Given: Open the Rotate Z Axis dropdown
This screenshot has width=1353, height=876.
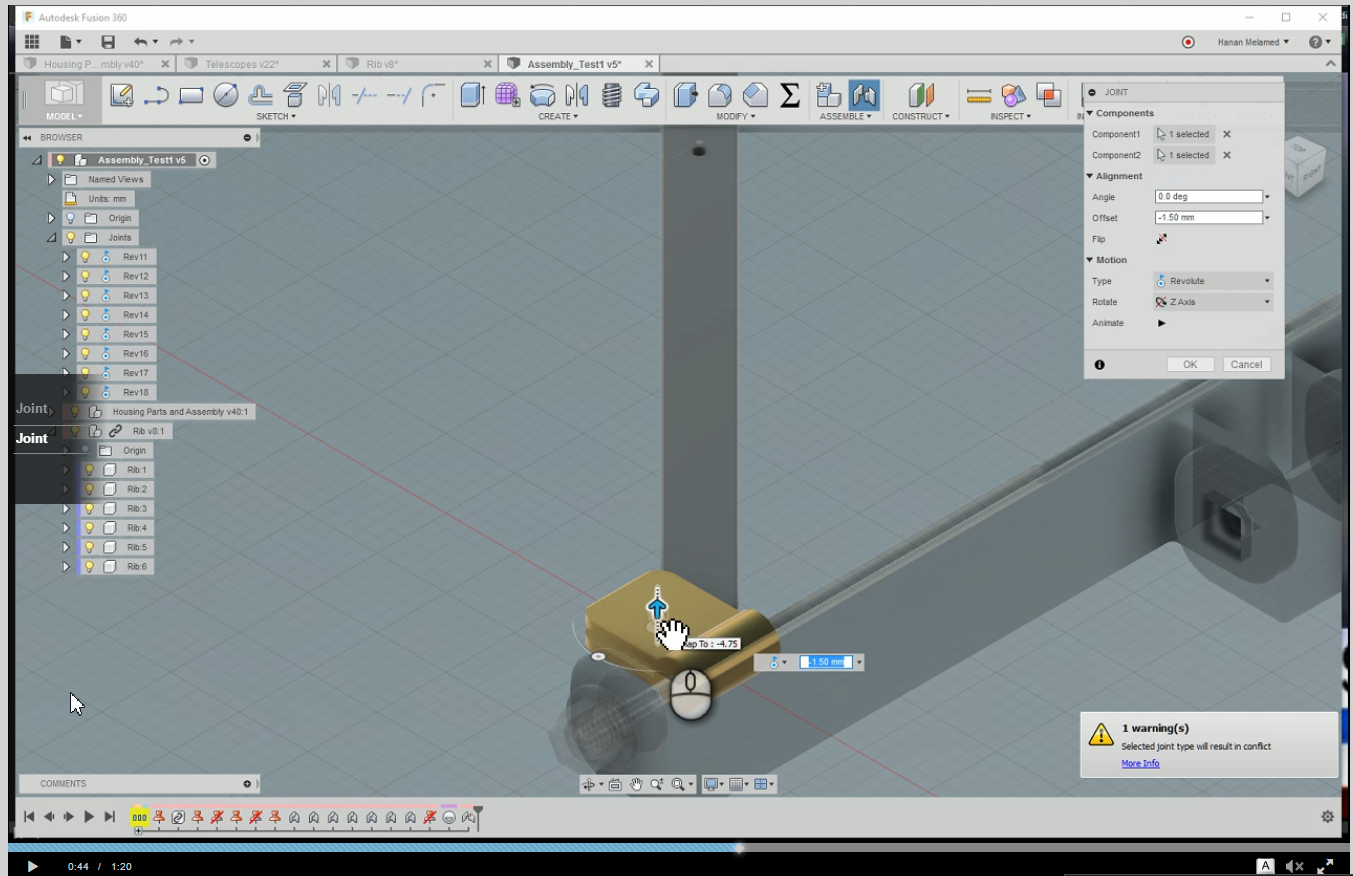Looking at the screenshot, I should tap(1213, 302).
